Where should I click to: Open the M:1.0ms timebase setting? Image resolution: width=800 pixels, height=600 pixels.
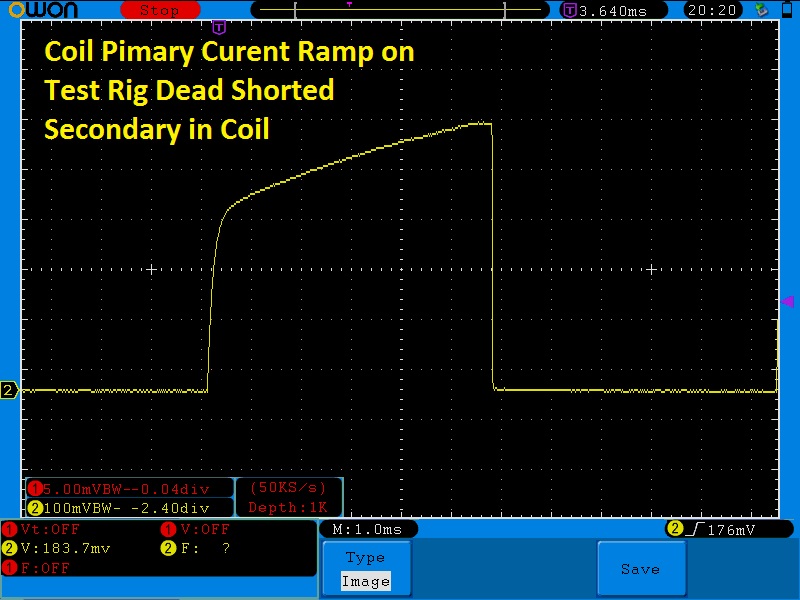[x=367, y=529]
